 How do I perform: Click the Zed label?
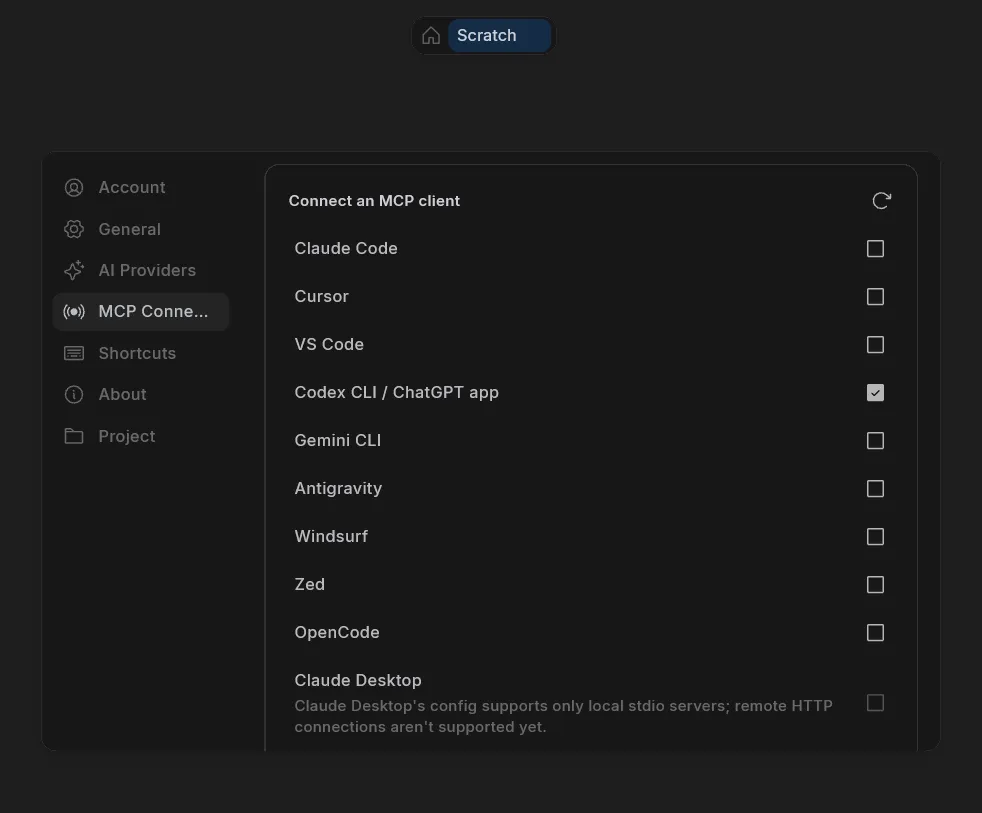[x=309, y=584]
